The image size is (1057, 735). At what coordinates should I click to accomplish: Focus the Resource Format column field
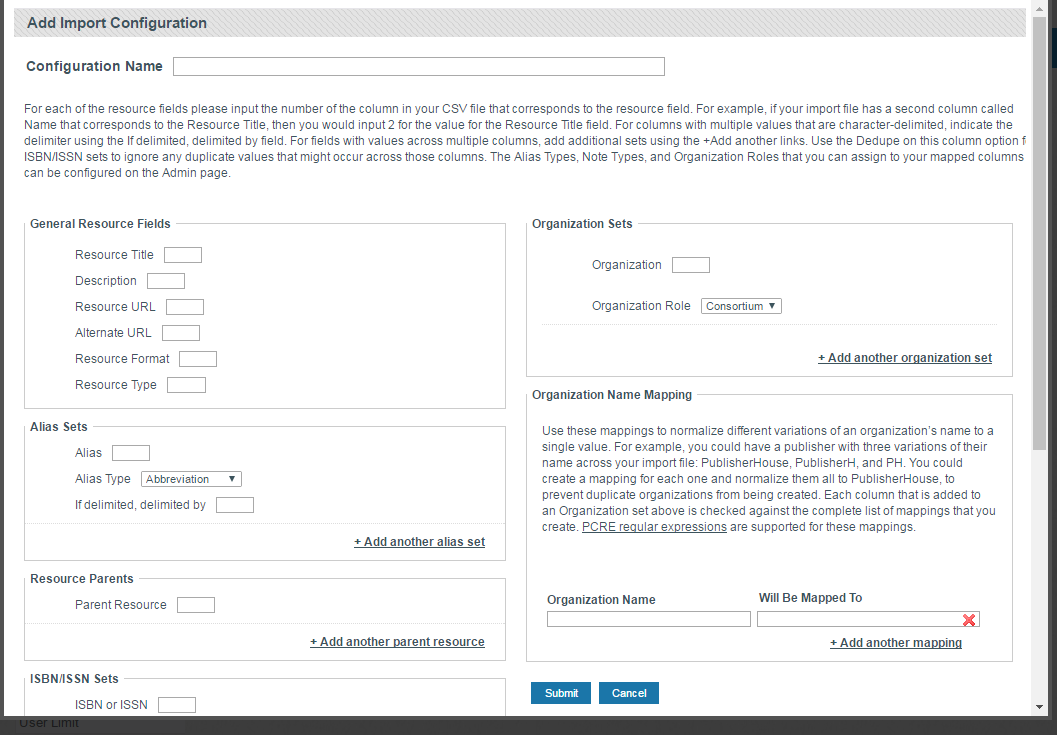click(x=198, y=359)
